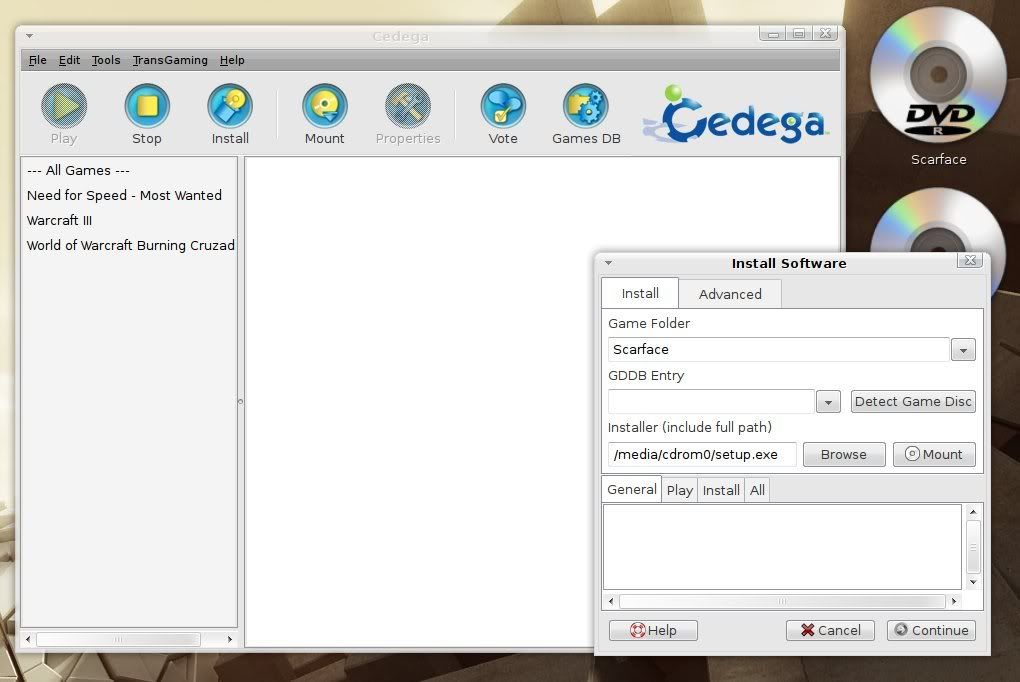1020x682 pixels.
Task: Switch to the All log tab
Action: (x=757, y=490)
